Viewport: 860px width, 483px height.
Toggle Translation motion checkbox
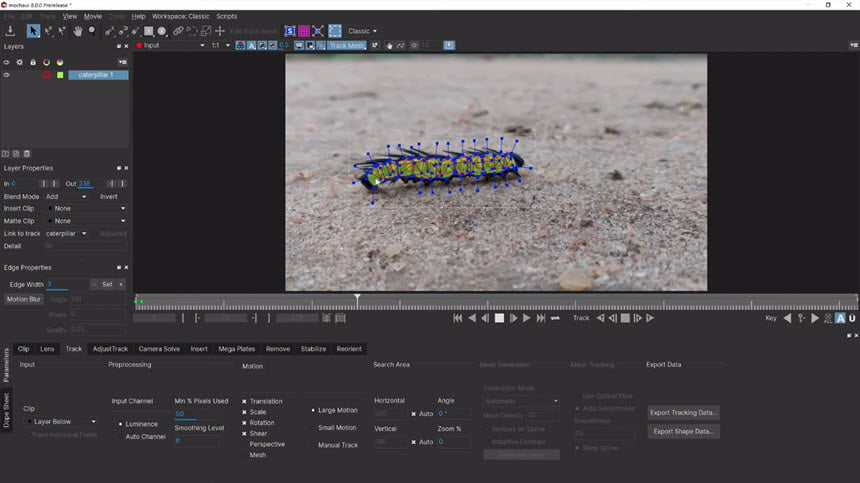click(x=245, y=401)
